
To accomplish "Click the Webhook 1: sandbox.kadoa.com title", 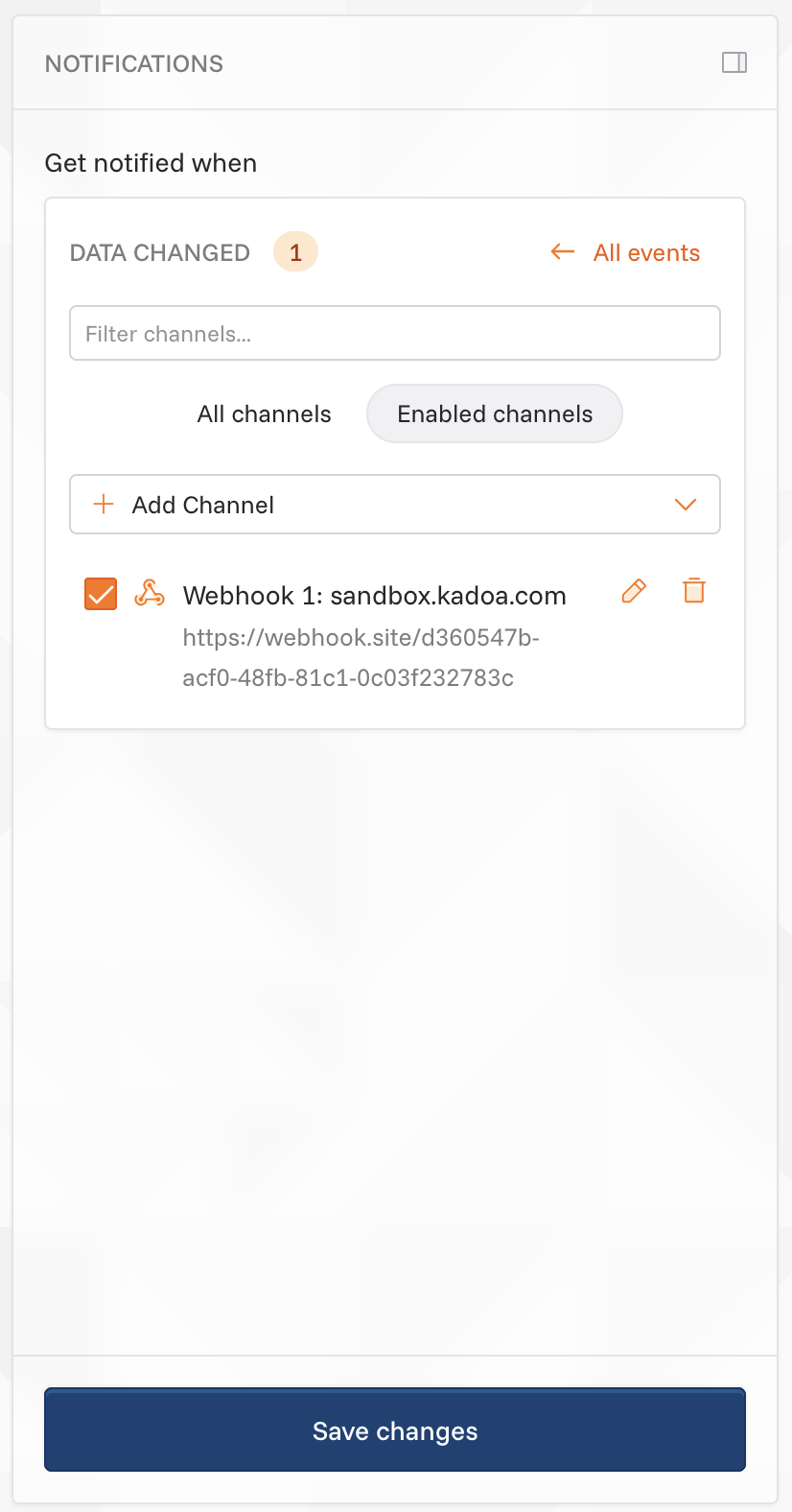I will pos(375,596).
